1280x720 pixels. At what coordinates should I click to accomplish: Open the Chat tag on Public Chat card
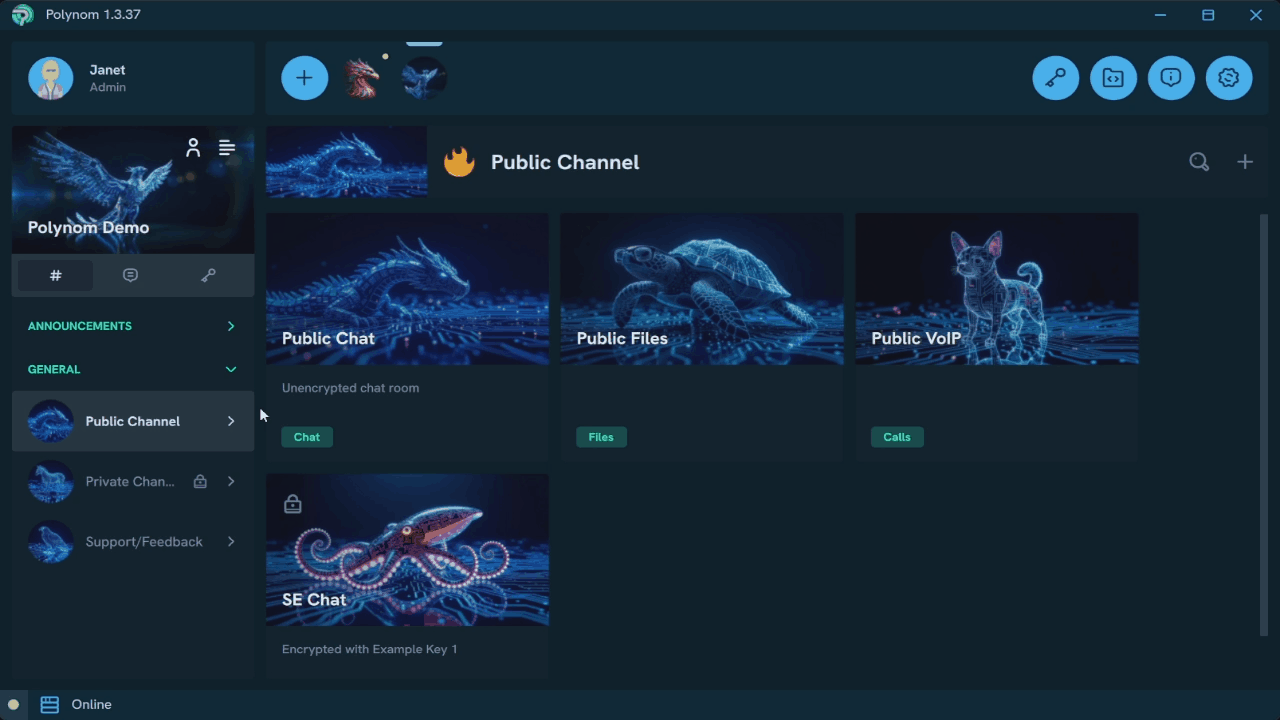click(307, 437)
